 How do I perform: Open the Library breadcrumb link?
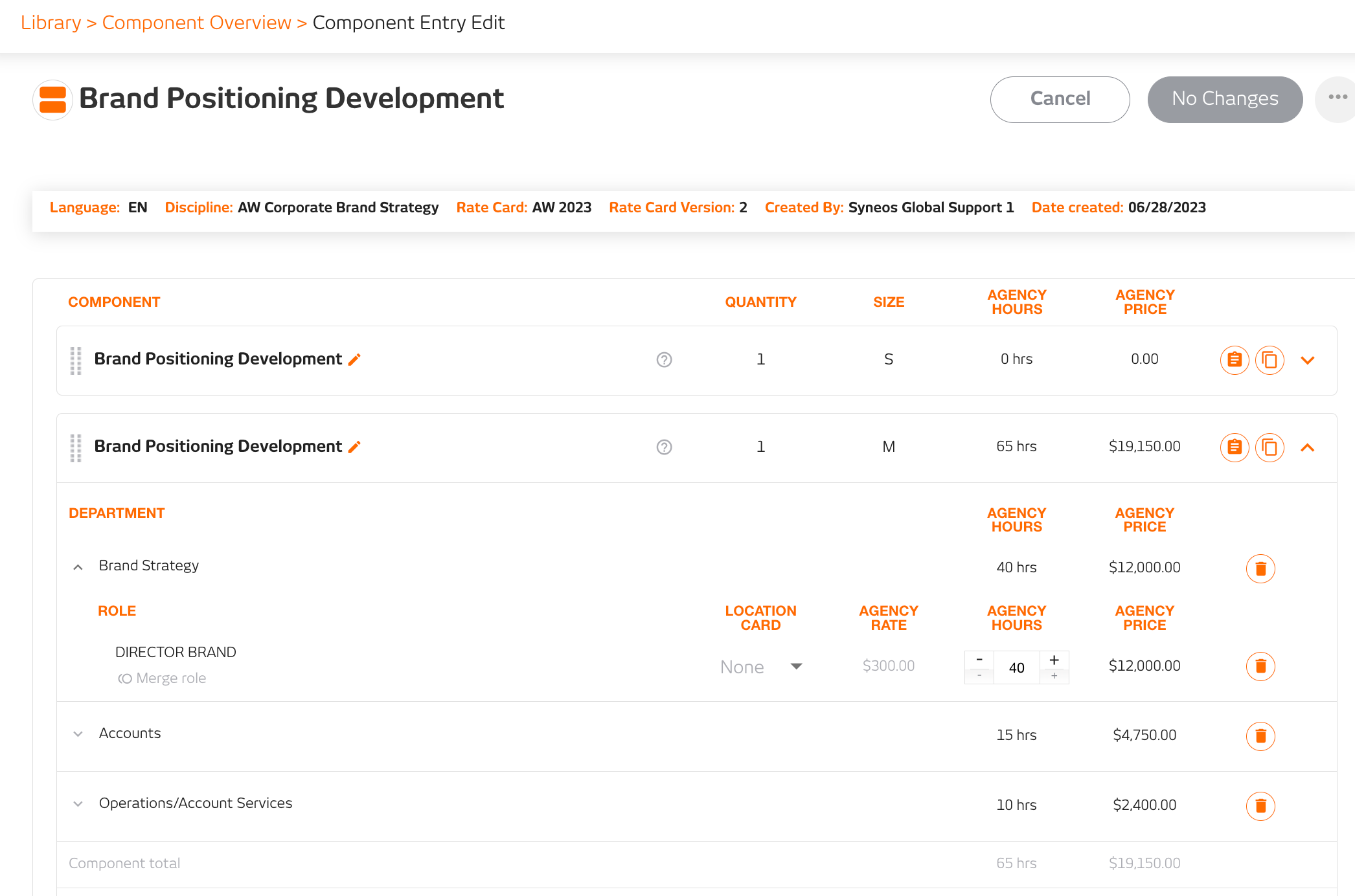tap(50, 22)
